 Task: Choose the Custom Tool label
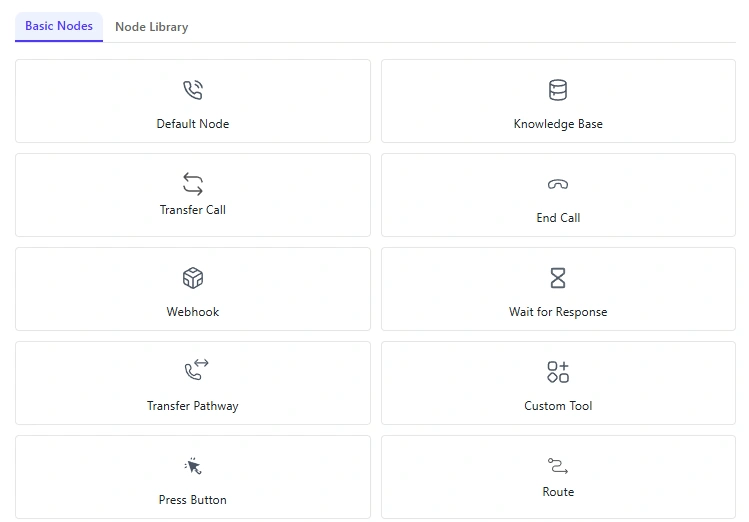coord(558,406)
